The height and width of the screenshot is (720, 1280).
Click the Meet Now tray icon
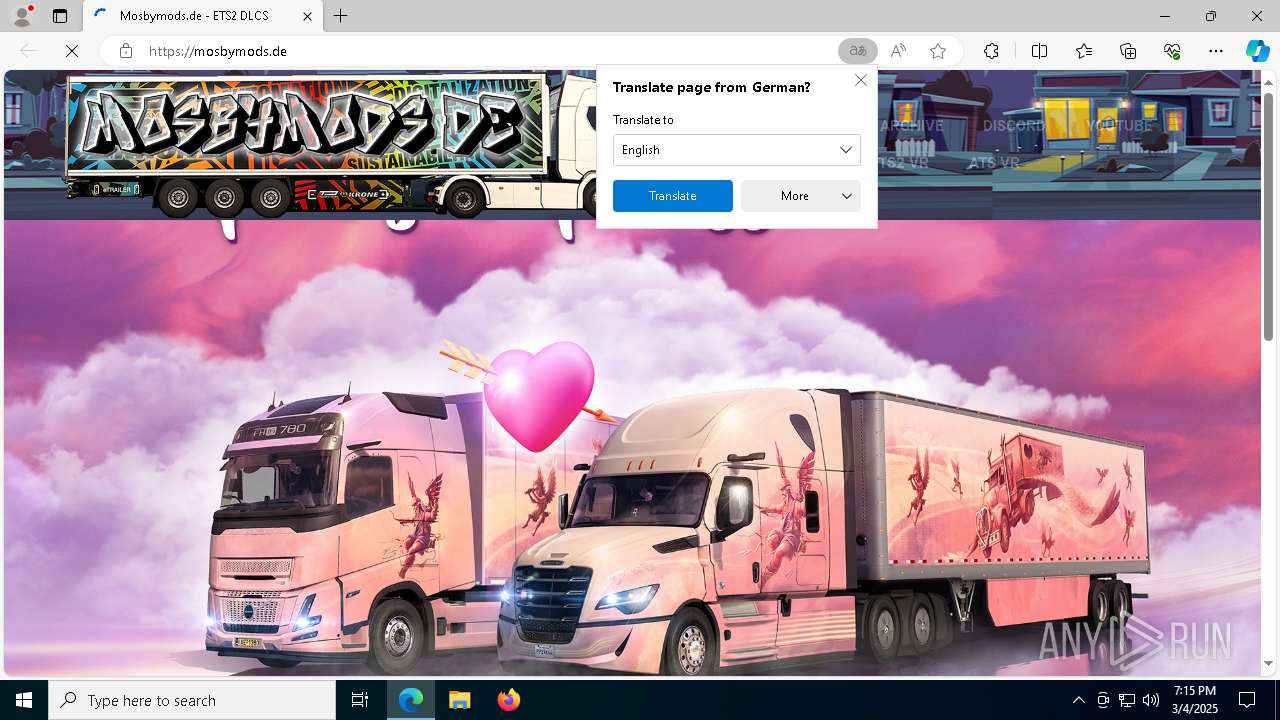[1103, 700]
